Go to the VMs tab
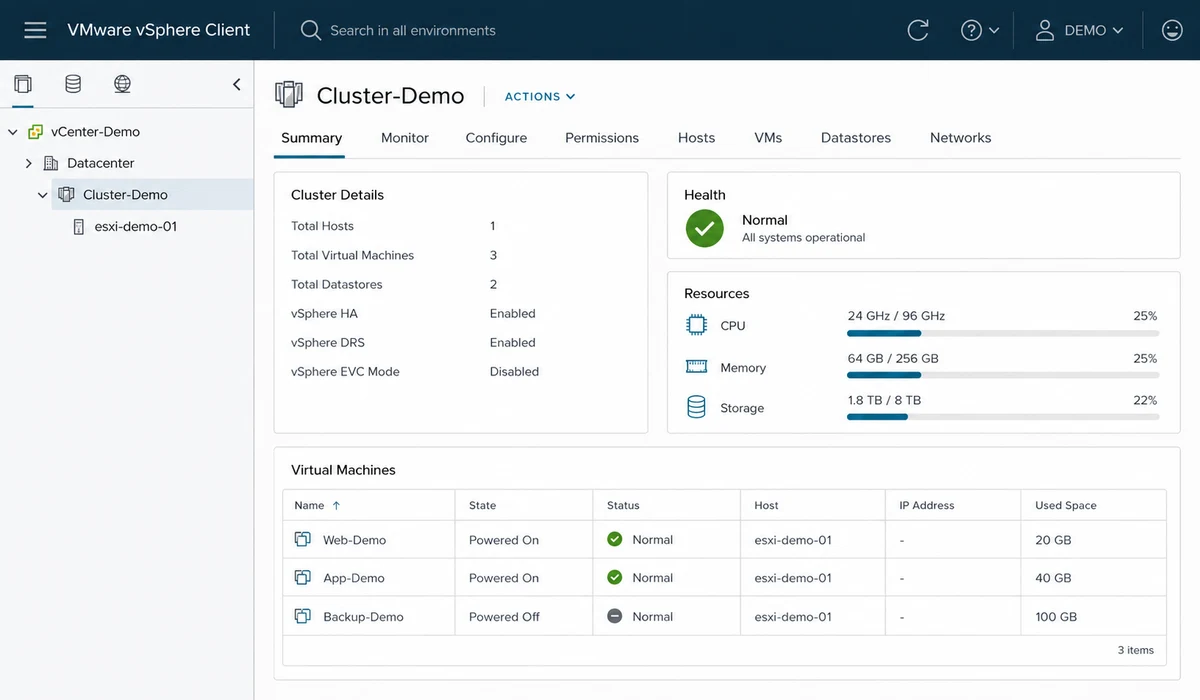This screenshot has width=1200, height=700. click(768, 138)
